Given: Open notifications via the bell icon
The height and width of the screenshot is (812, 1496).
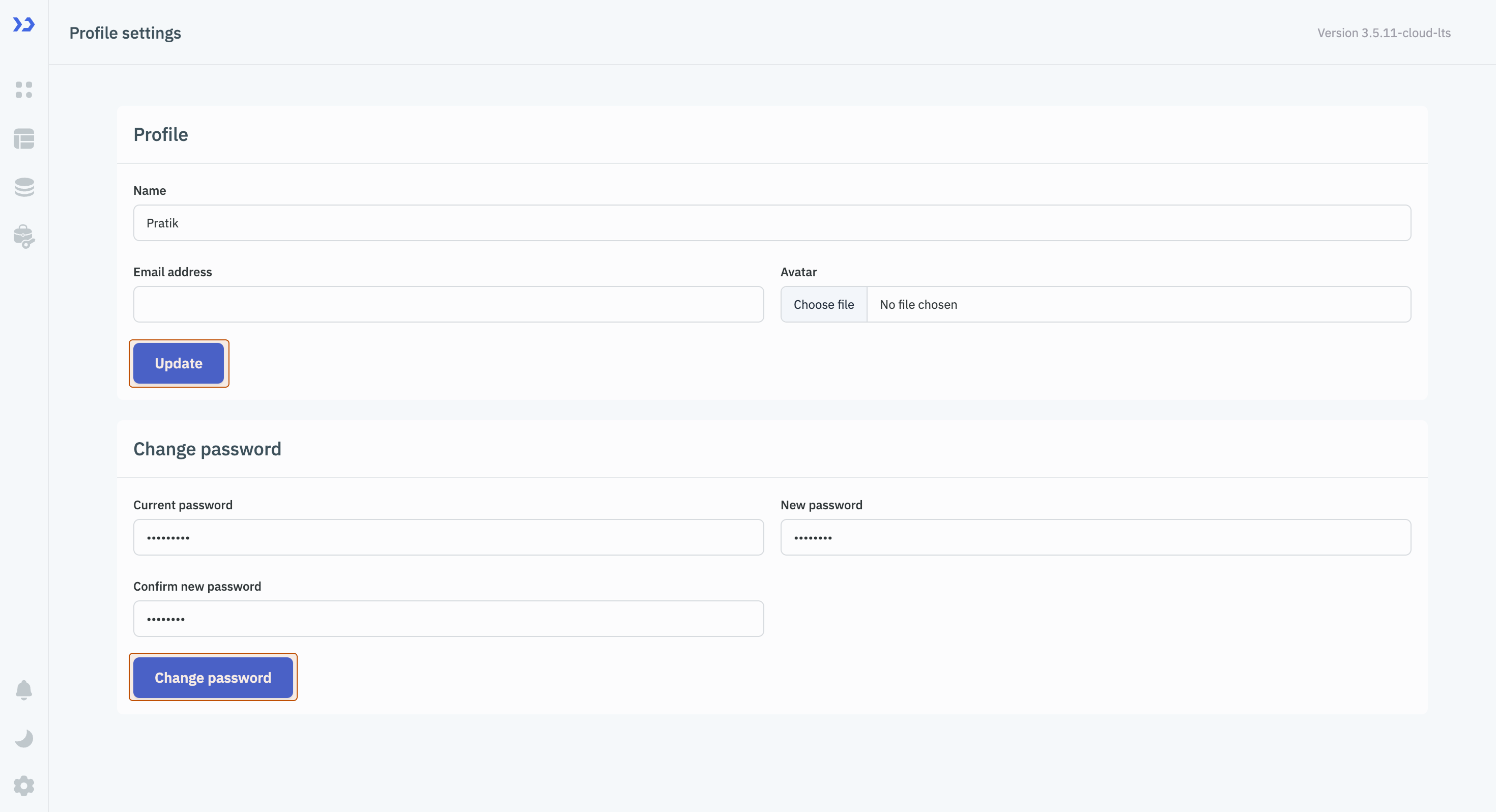Looking at the screenshot, I should (x=24, y=690).
